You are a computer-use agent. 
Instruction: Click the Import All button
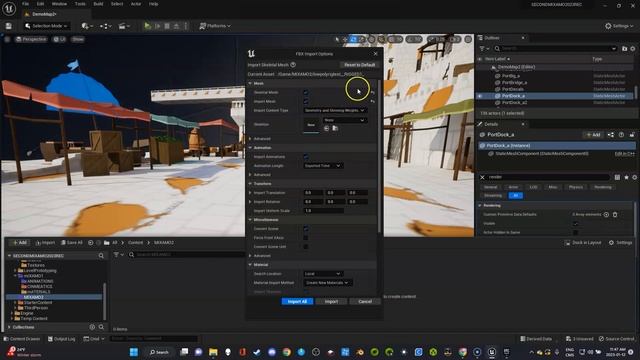click(297, 301)
